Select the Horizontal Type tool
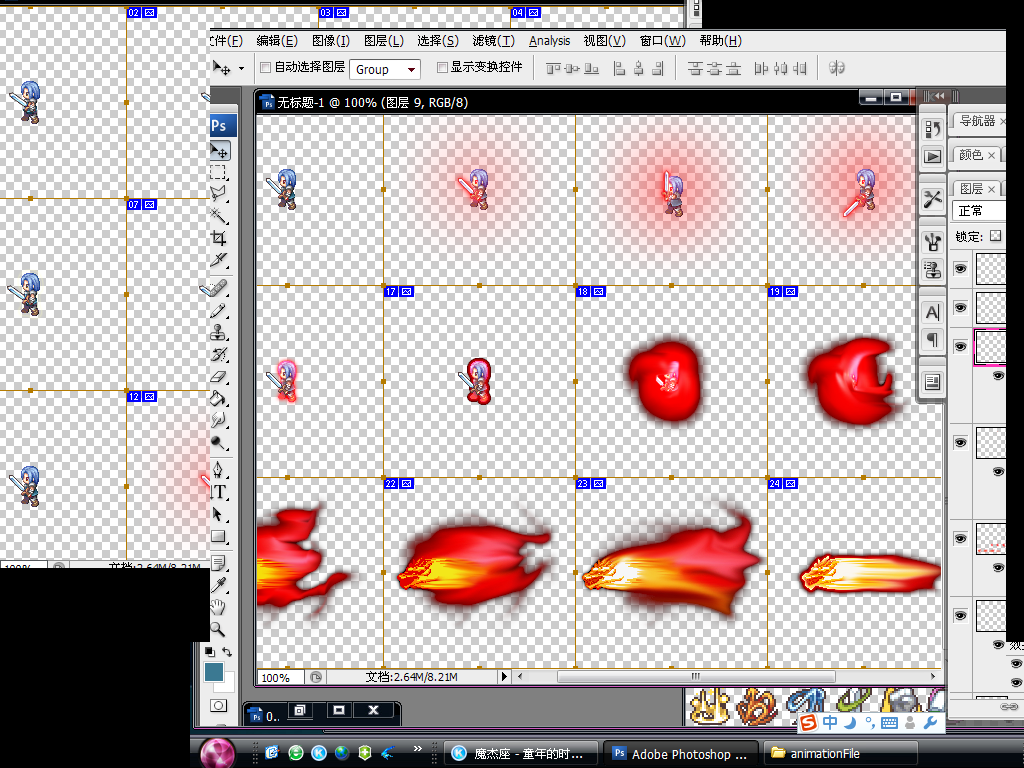This screenshot has height=768, width=1024. (x=218, y=492)
